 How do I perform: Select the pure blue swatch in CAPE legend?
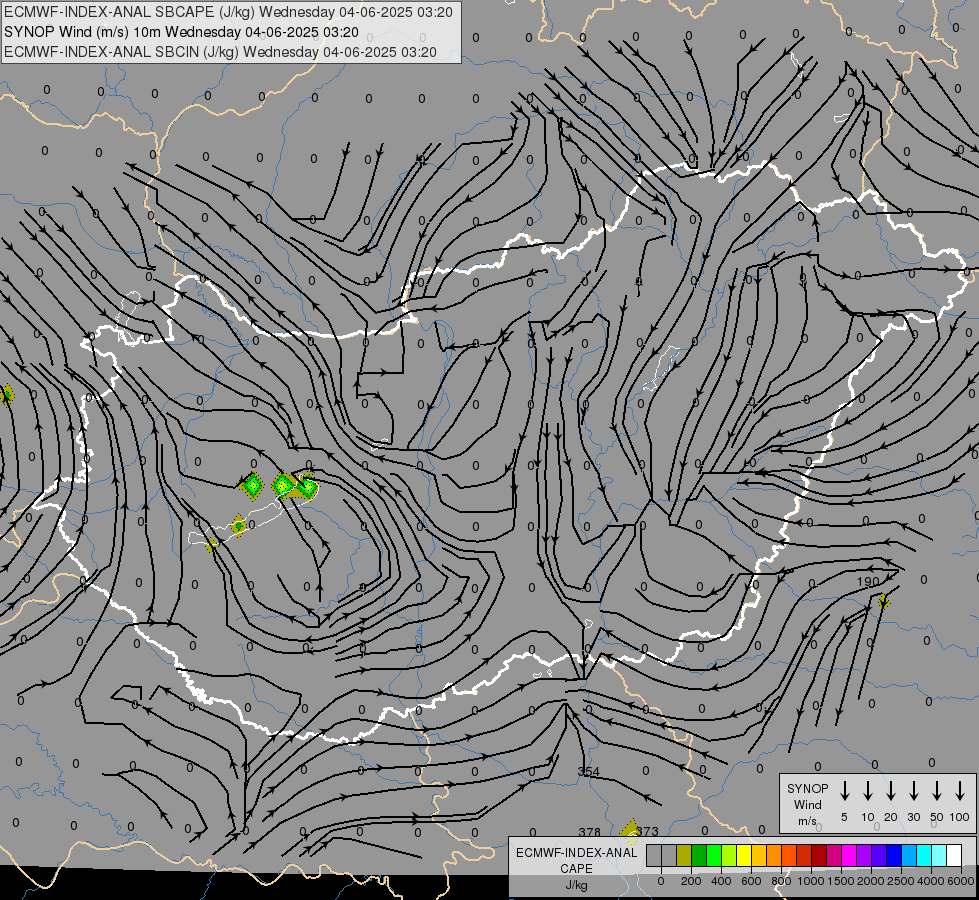click(893, 855)
